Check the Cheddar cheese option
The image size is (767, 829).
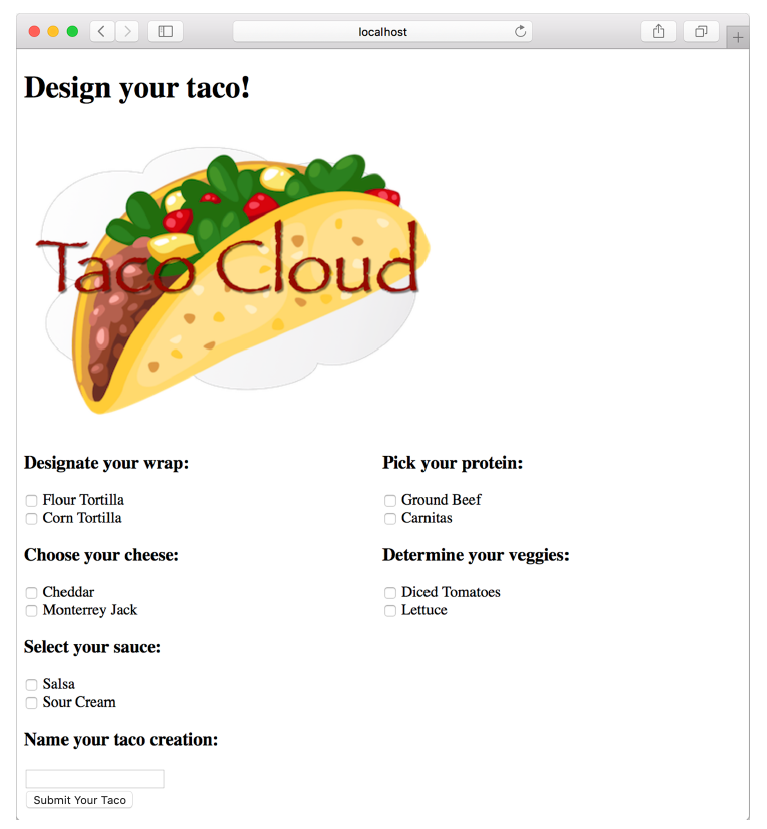pyautogui.click(x=32, y=593)
